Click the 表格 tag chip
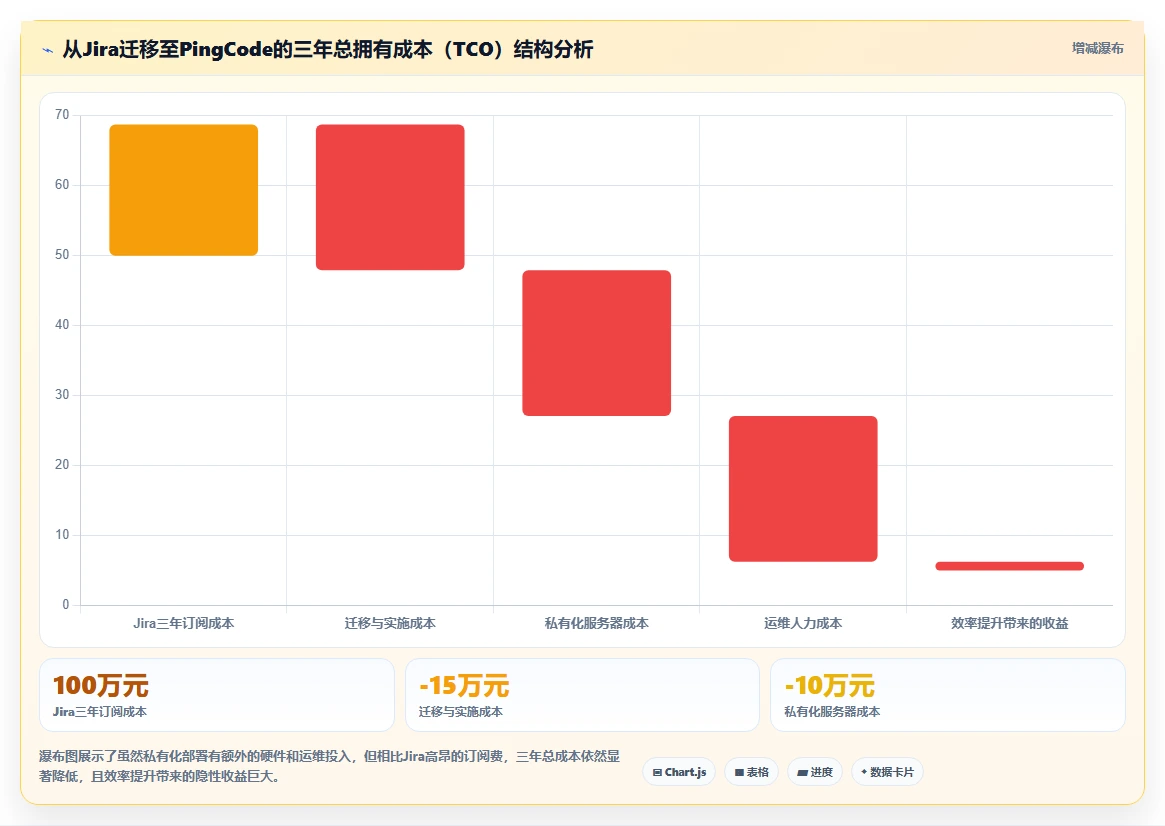 pyautogui.click(x=751, y=772)
